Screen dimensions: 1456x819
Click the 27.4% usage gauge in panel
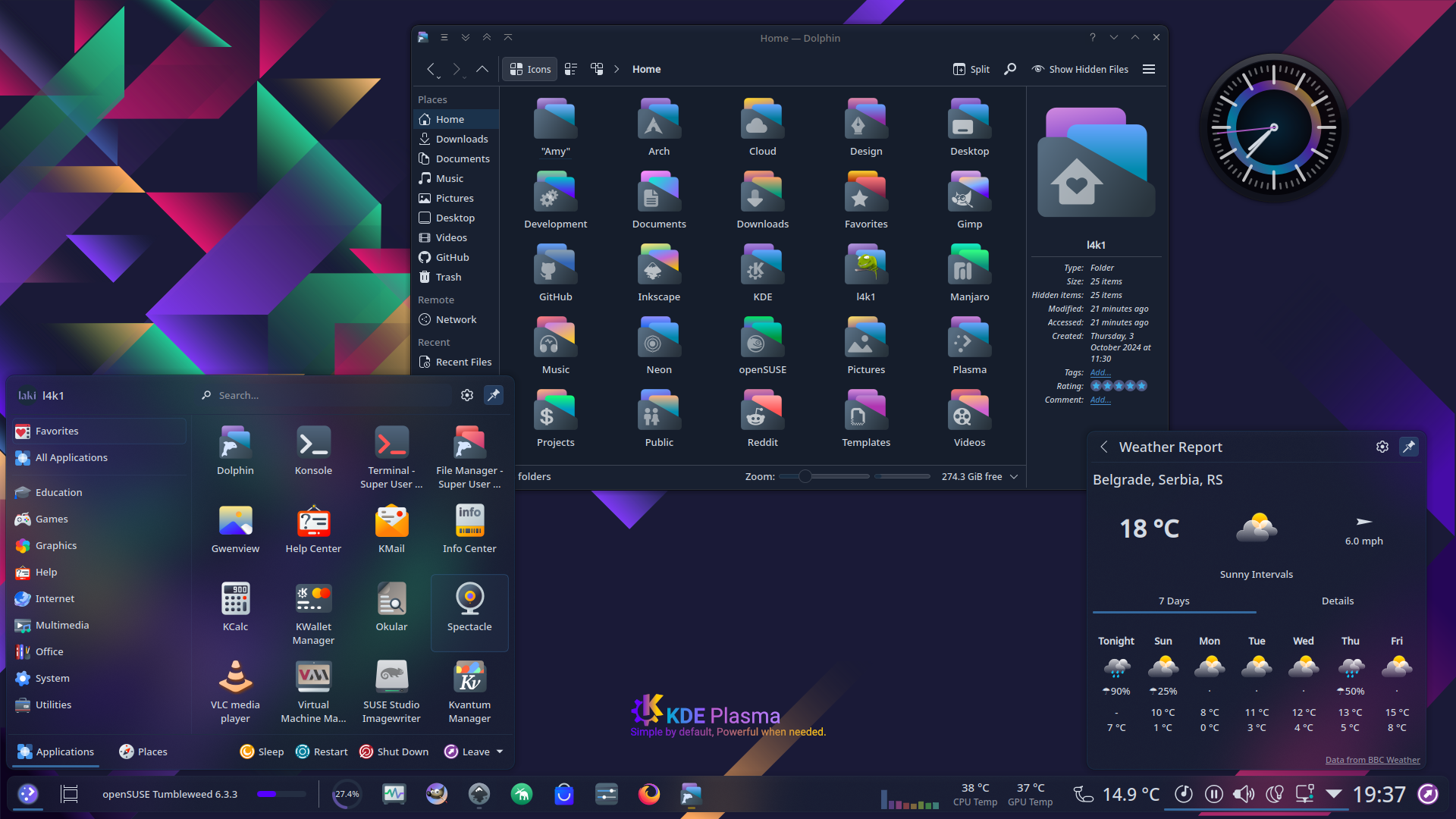347,794
